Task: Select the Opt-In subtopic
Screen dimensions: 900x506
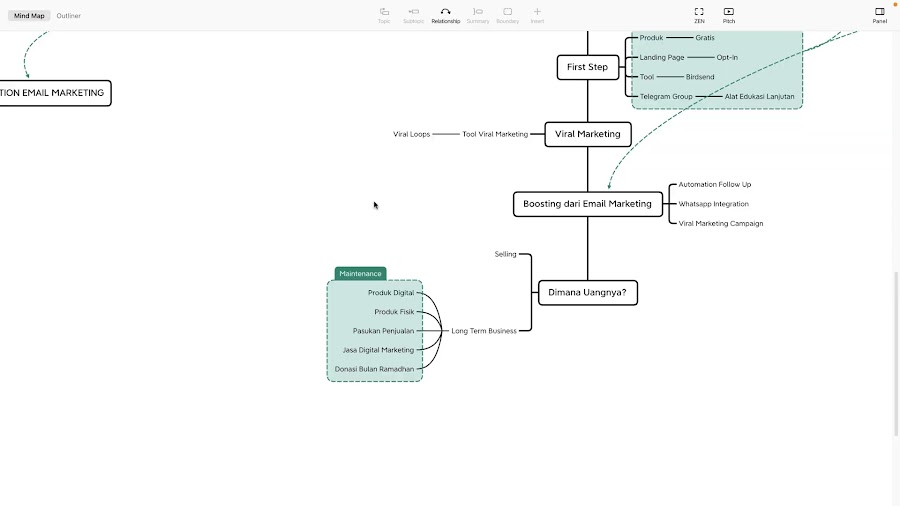Action: point(727,57)
